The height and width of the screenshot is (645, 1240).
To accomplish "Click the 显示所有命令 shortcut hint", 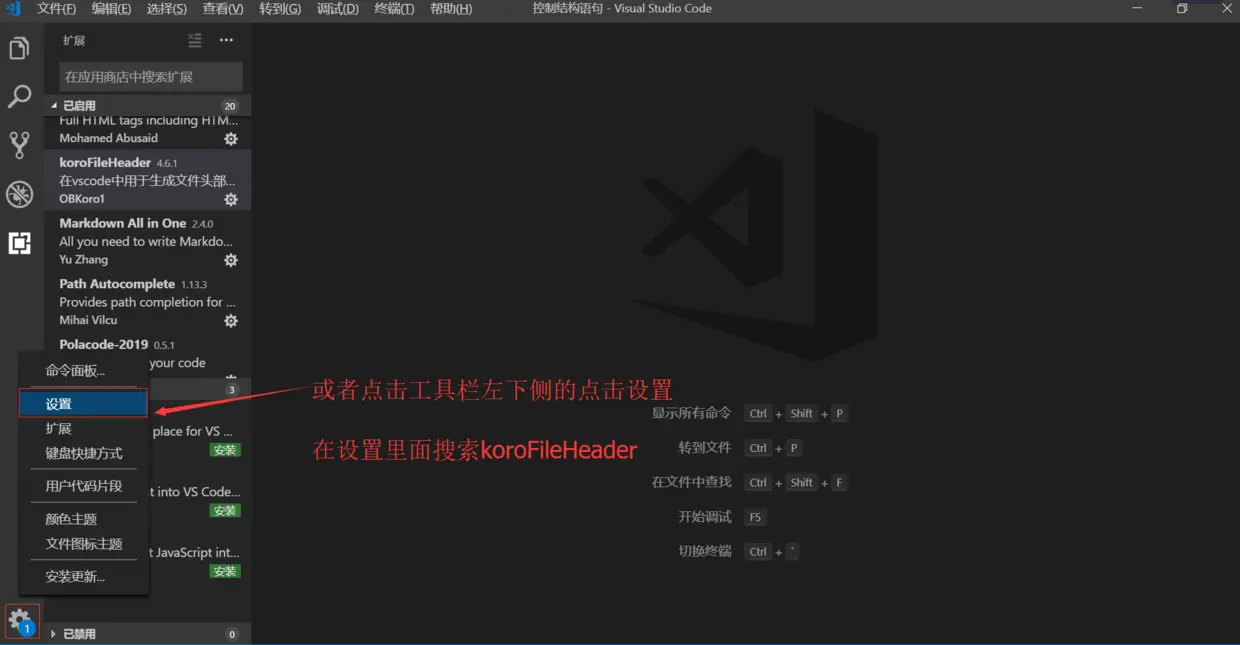I will pyautogui.click(x=750, y=413).
